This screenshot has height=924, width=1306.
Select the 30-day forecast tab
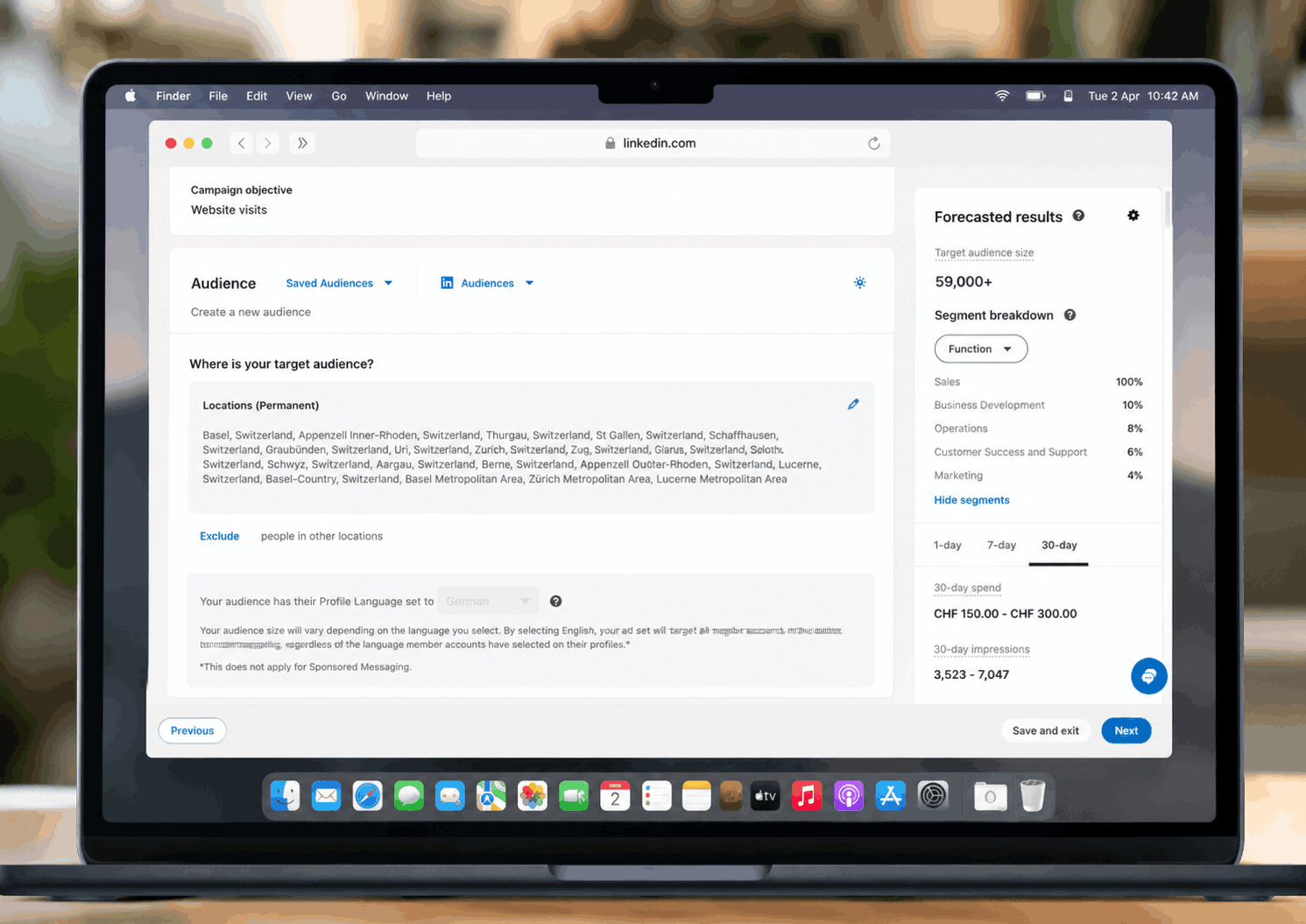click(1059, 545)
